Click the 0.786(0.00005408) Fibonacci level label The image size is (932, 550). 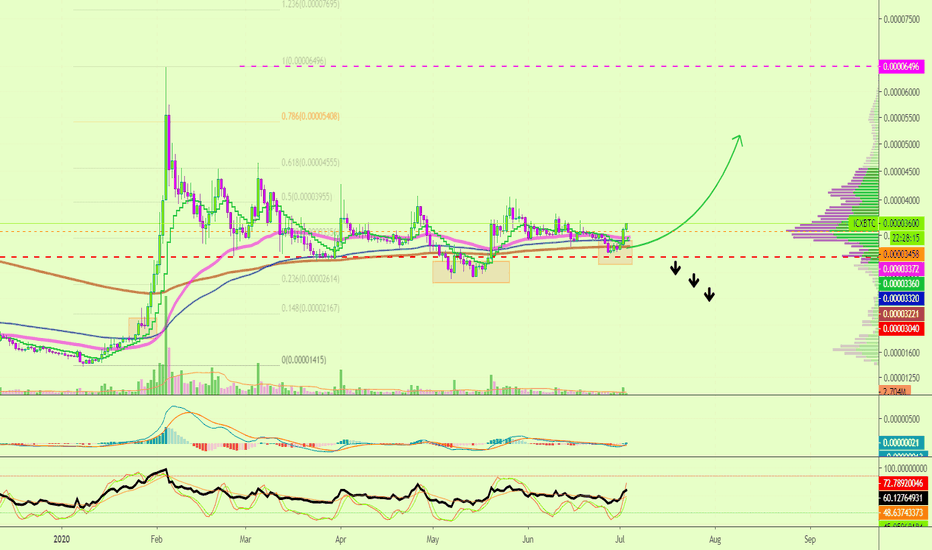[311, 117]
